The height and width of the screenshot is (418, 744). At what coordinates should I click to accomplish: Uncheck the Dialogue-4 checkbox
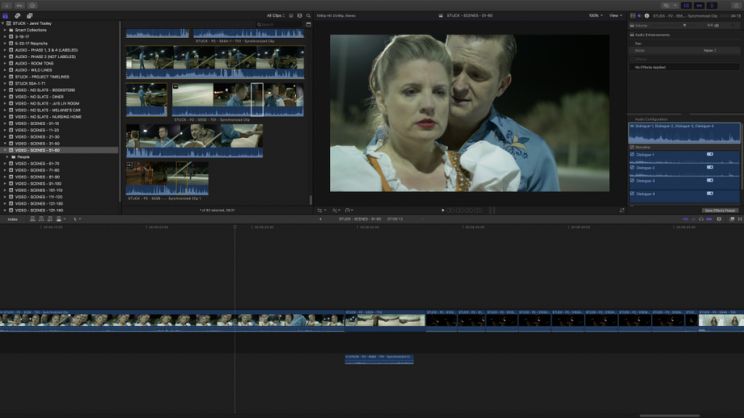pos(632,194)
